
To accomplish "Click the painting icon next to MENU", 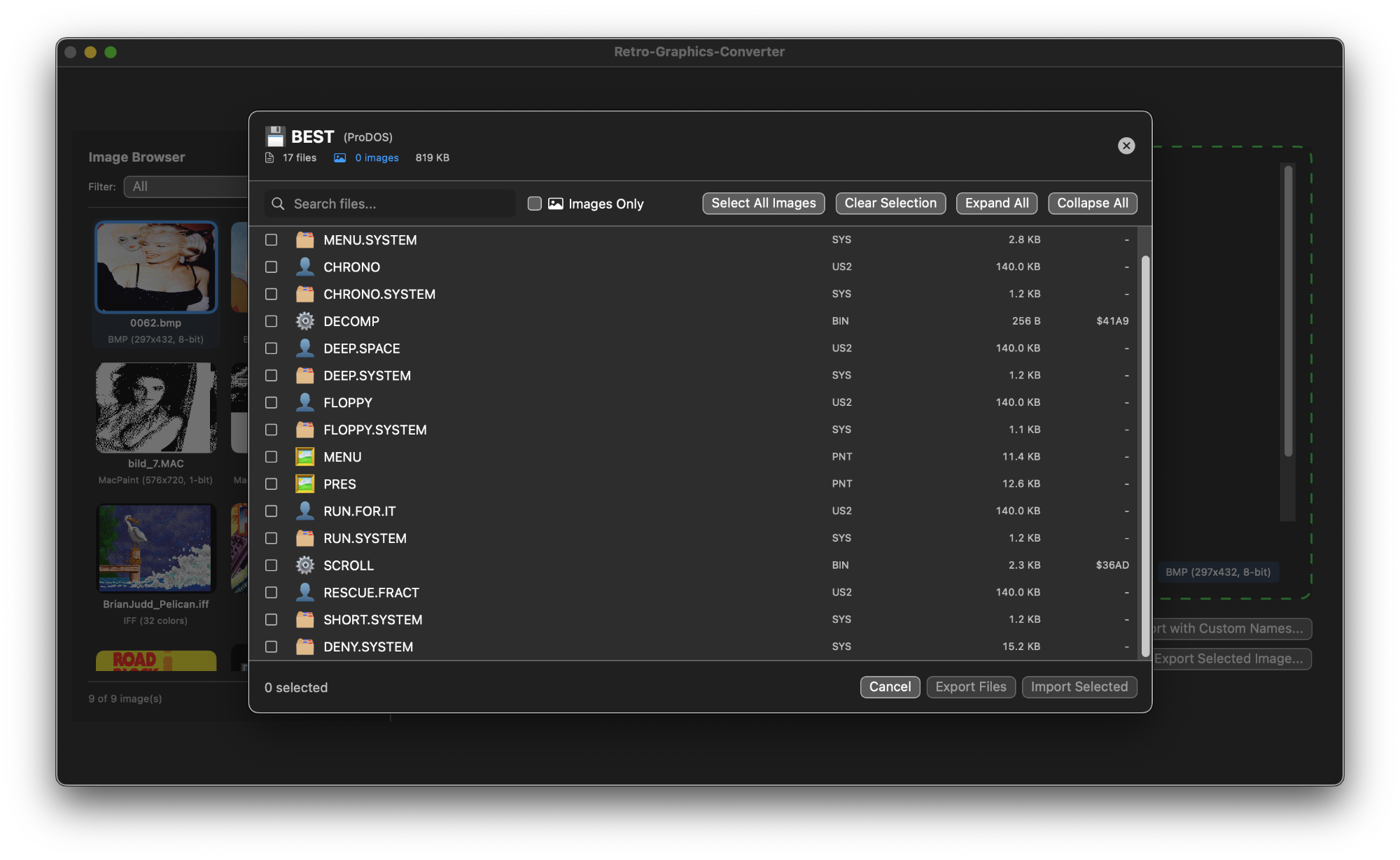I will (304, 456).
